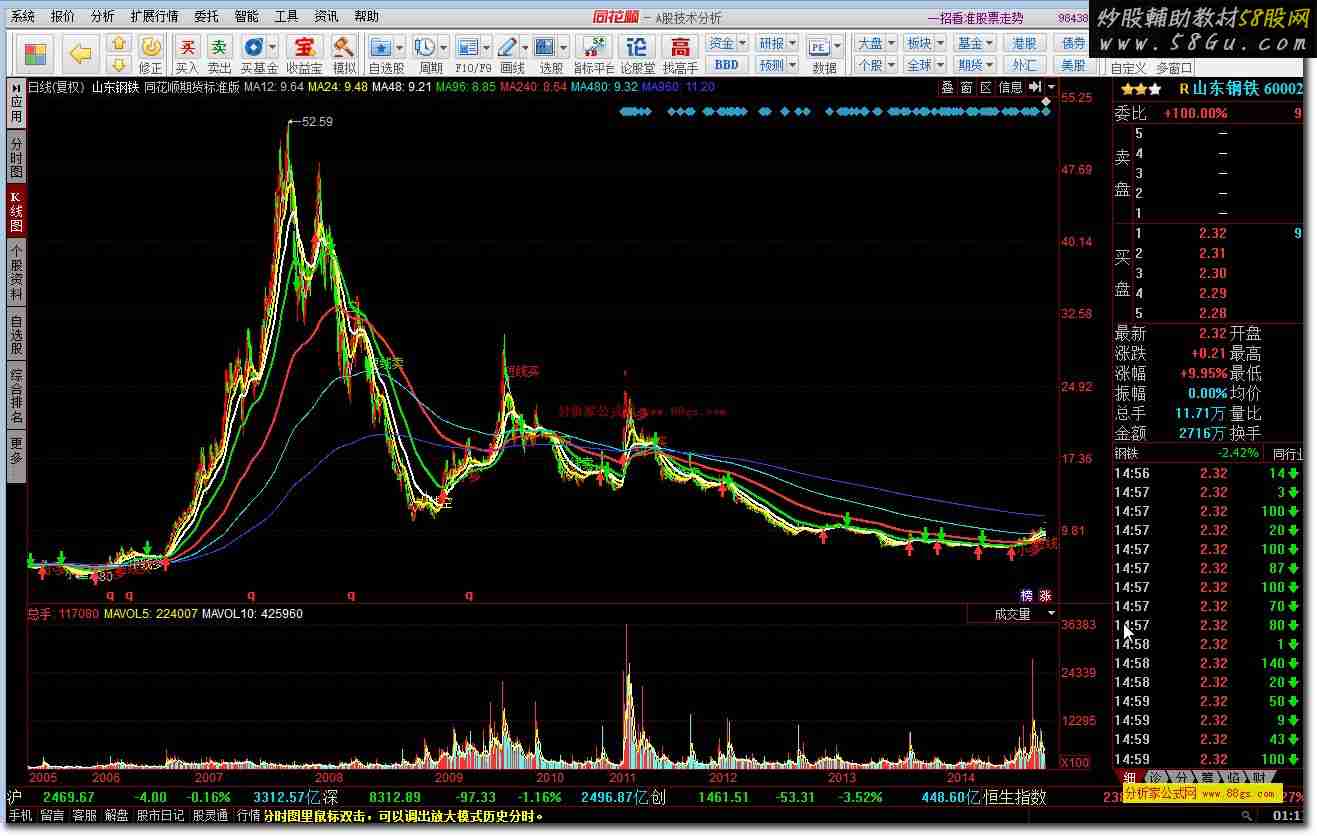Image resolution: width=1317 pixels, height=836 pixels.
Task: Select the 细 detail tab
Action: (1129, 777)
